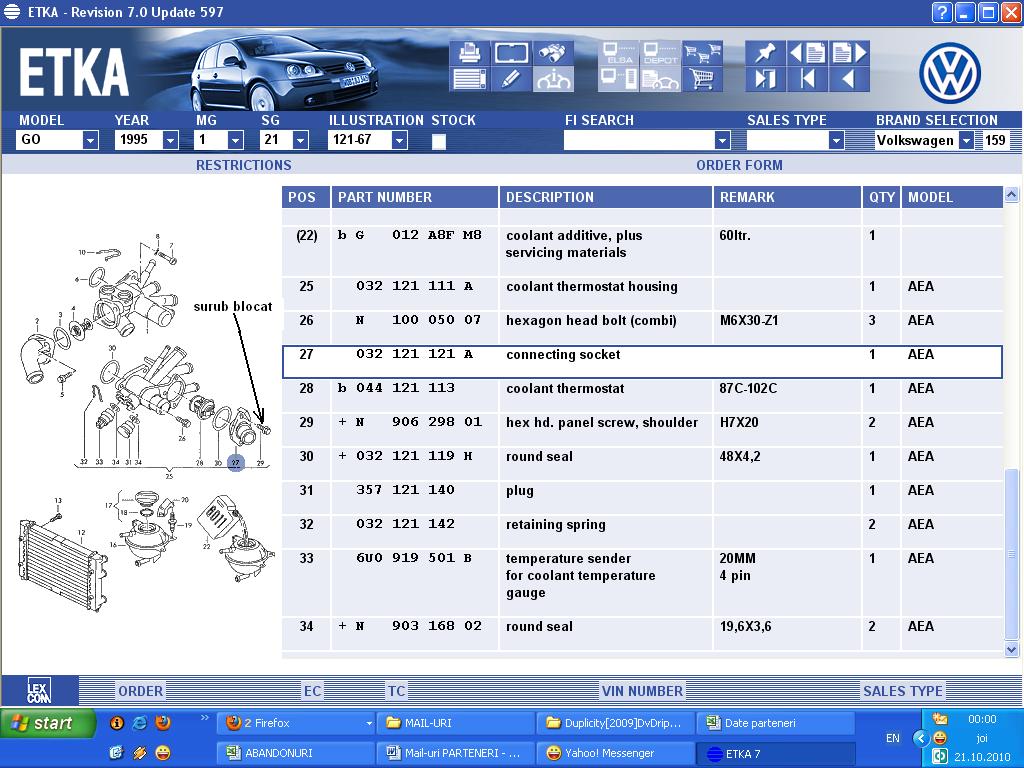Viewport: 1024px width, 768px height.
Task: Open the RESTRICTIONS tab
Action: click(x=244, y=165)
